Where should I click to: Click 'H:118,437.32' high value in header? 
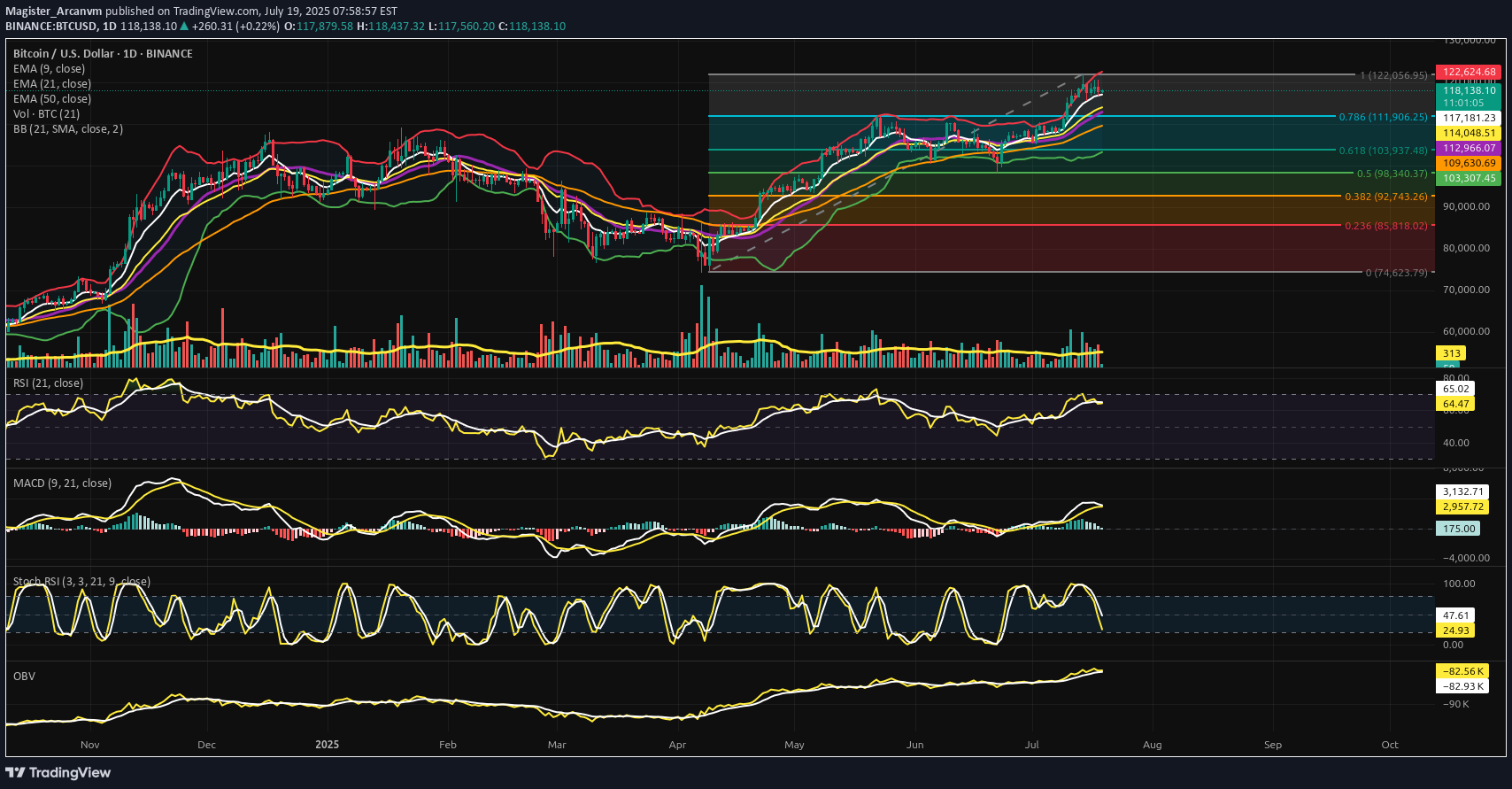(x=391, y=27)
